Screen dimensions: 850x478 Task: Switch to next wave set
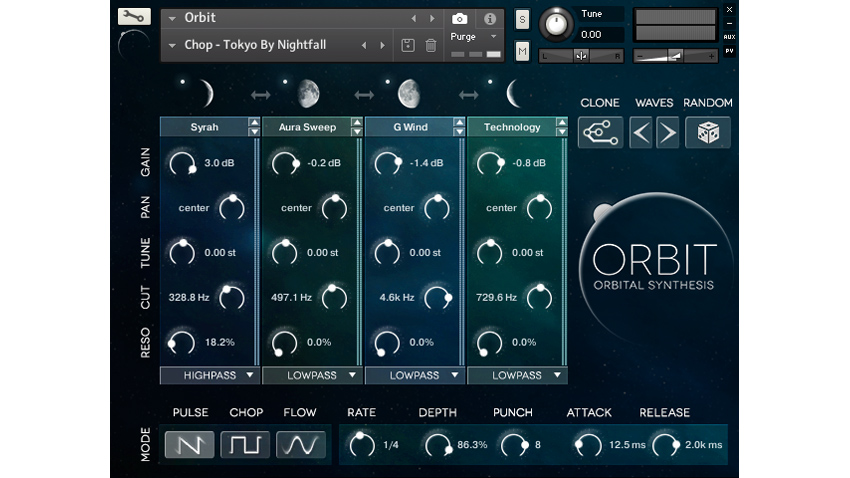click(667, 132)
